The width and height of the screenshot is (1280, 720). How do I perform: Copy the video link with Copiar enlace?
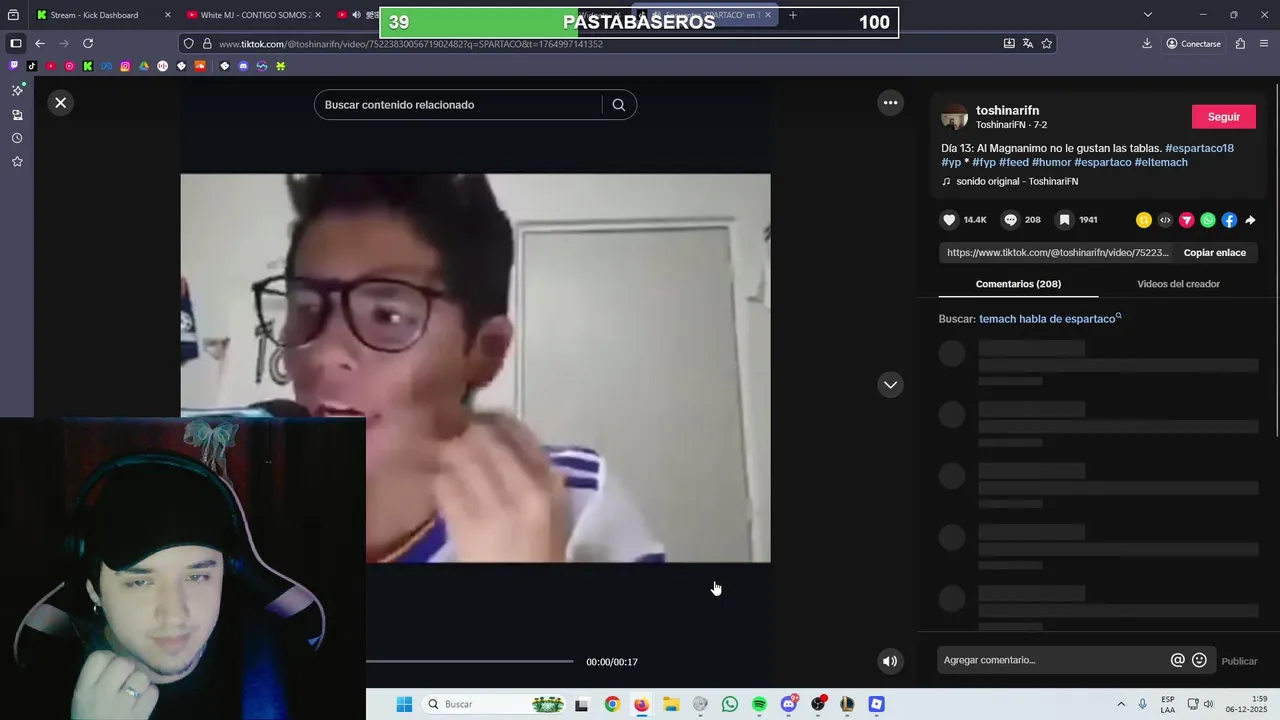[x=1214, y=253]
